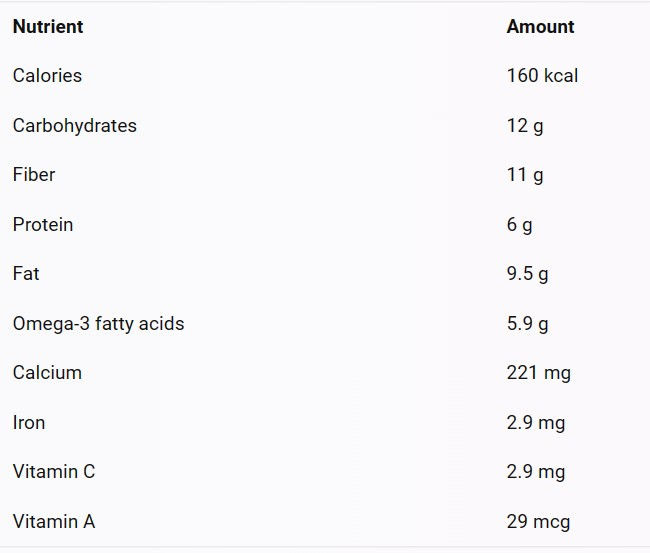
Task: Select the Vitamin A row label
Action: 54,521
